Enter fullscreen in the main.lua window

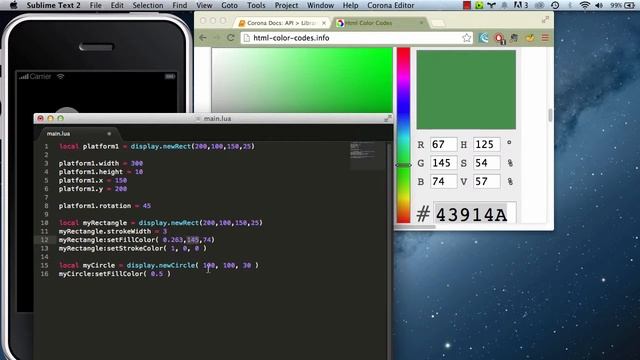(x=387, y=118)
